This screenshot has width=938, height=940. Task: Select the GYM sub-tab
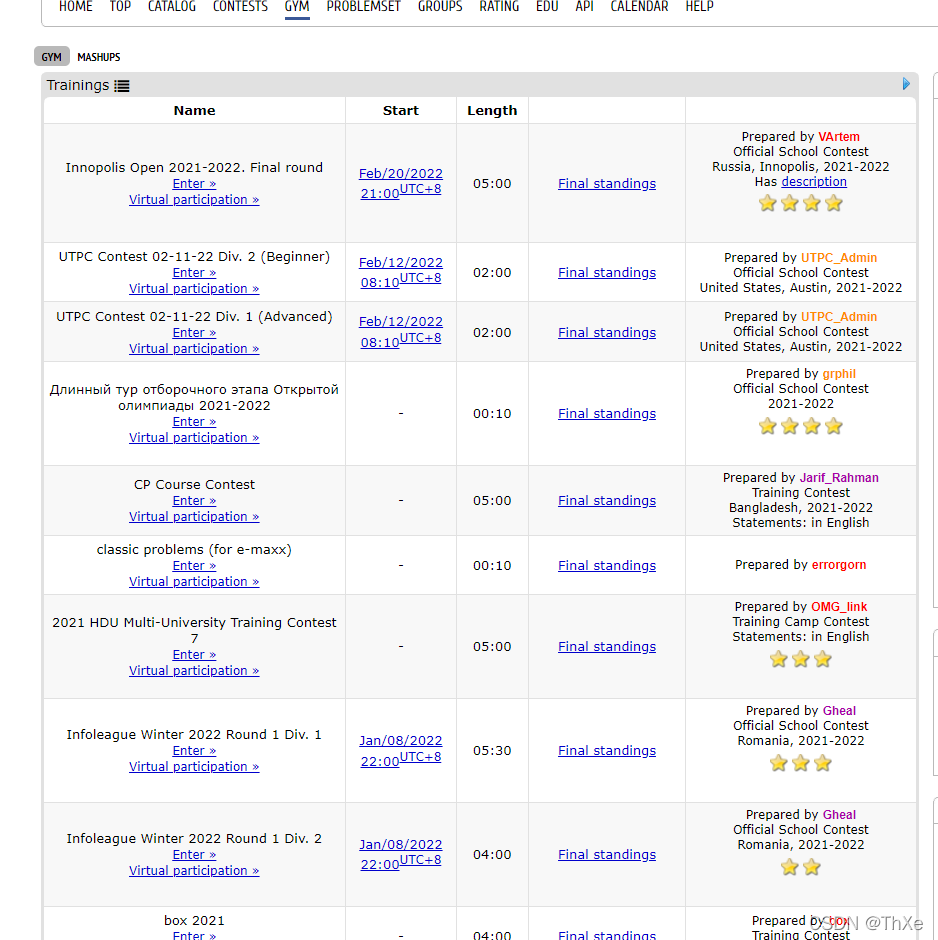click(x=52, y=57)
